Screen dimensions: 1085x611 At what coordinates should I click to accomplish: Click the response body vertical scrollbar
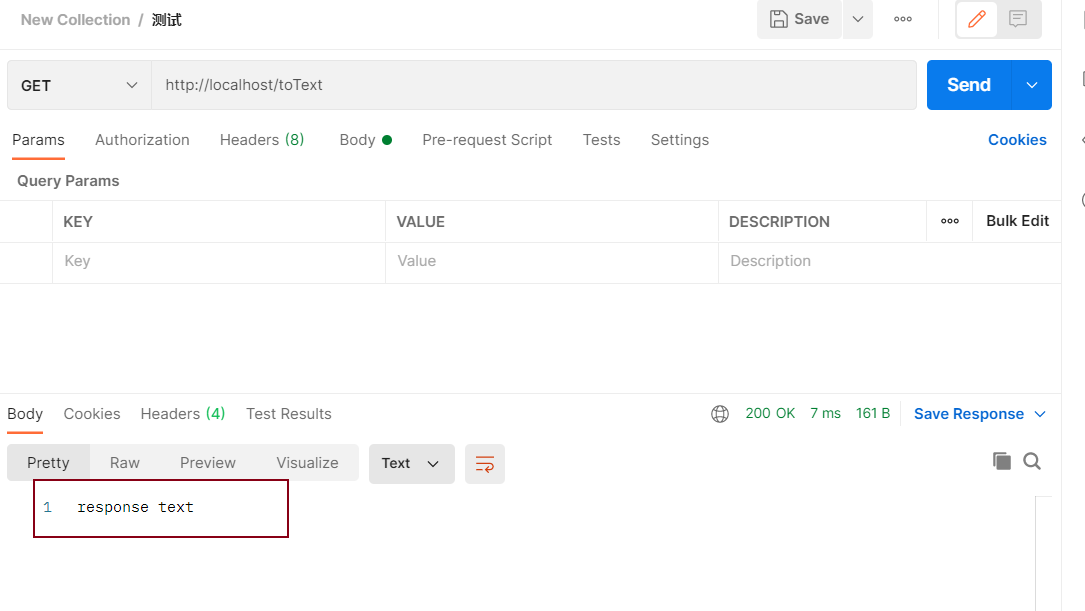click(x=1043, y=554)
